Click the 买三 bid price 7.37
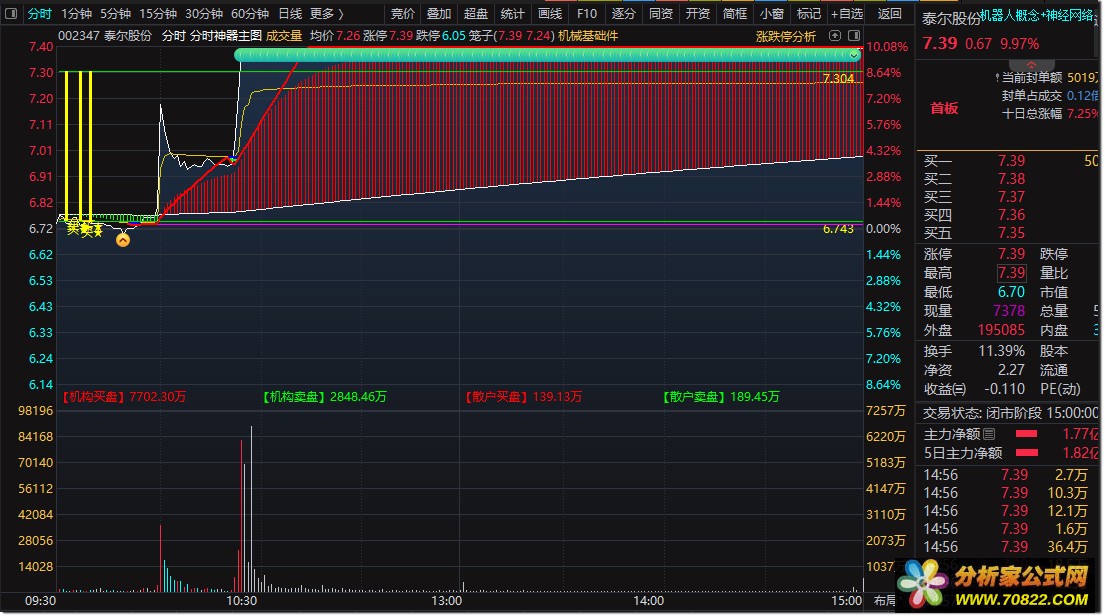The width and height of the screenshot is (1105, 616). click(x=1011, y=197)
